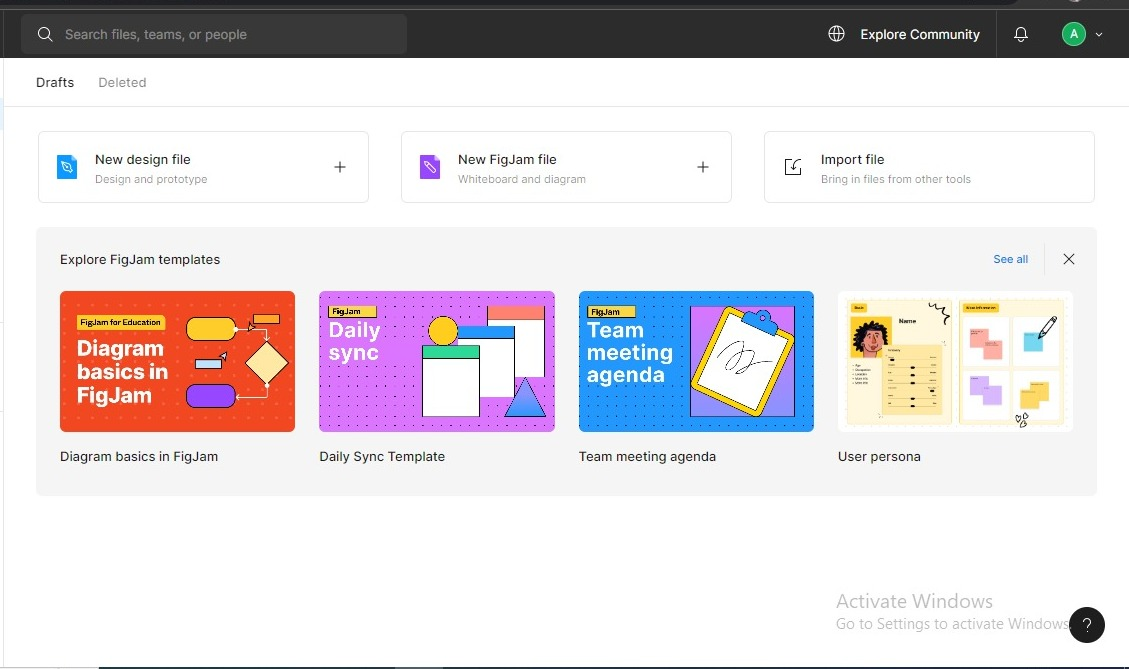Switch to the Deleted tab
1129x669 pixels.
click(x=122, y=82)
